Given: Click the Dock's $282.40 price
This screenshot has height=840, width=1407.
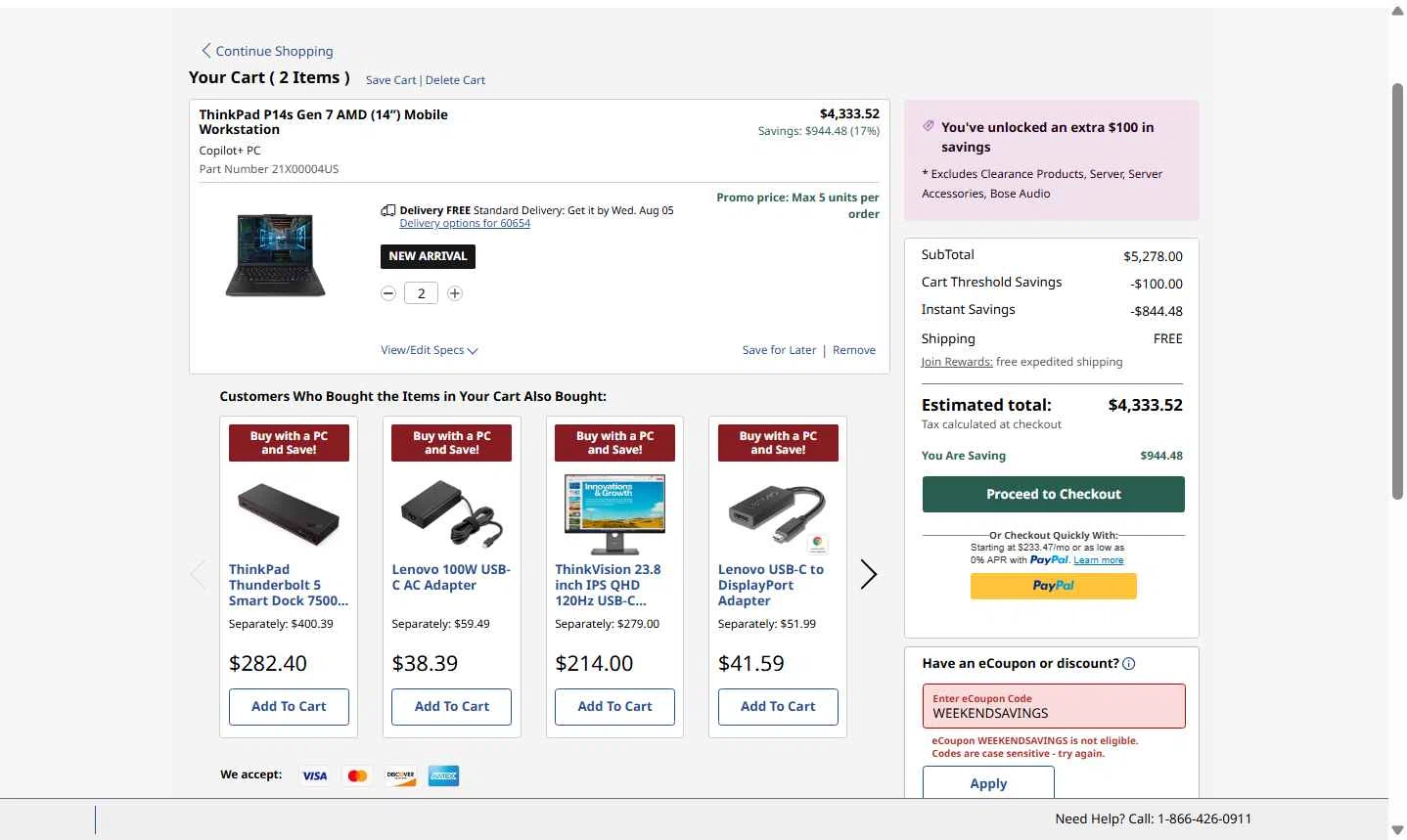Looking at the screenshot, I should [268, 663].
